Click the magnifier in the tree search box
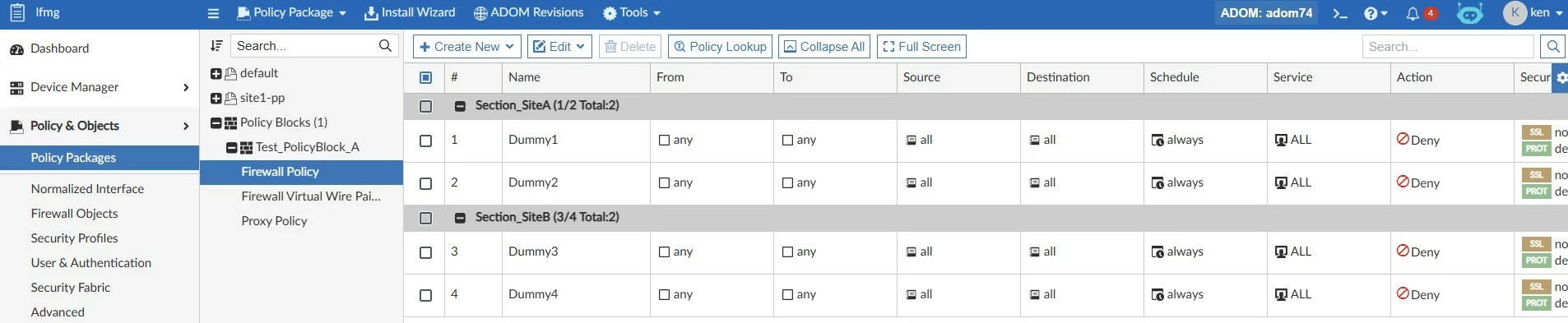Image resolution: width=1568 pixels, height=323 pixels. [x=385, y=46]
